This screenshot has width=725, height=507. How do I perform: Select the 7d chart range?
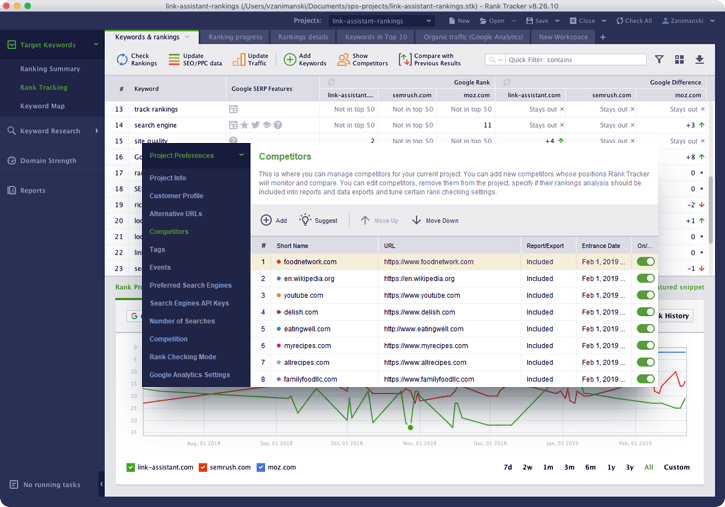tap(508, 467)
